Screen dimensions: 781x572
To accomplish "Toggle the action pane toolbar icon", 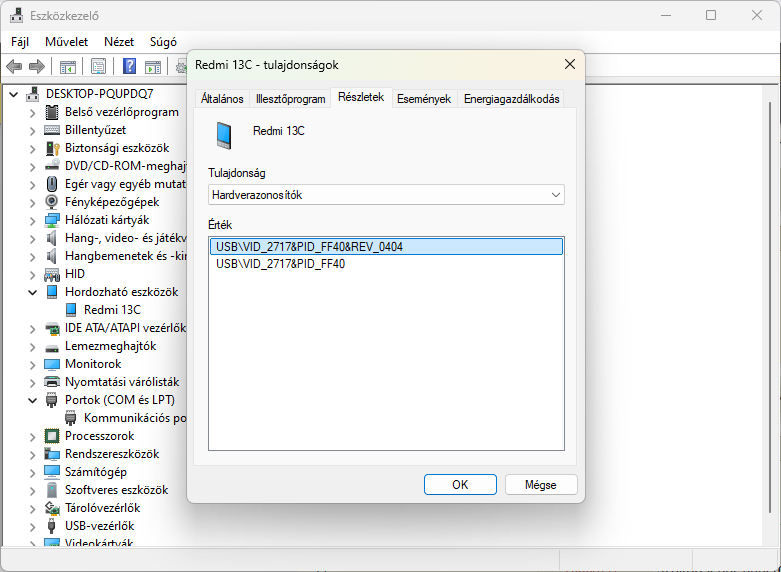I will (x=153, y=66).
